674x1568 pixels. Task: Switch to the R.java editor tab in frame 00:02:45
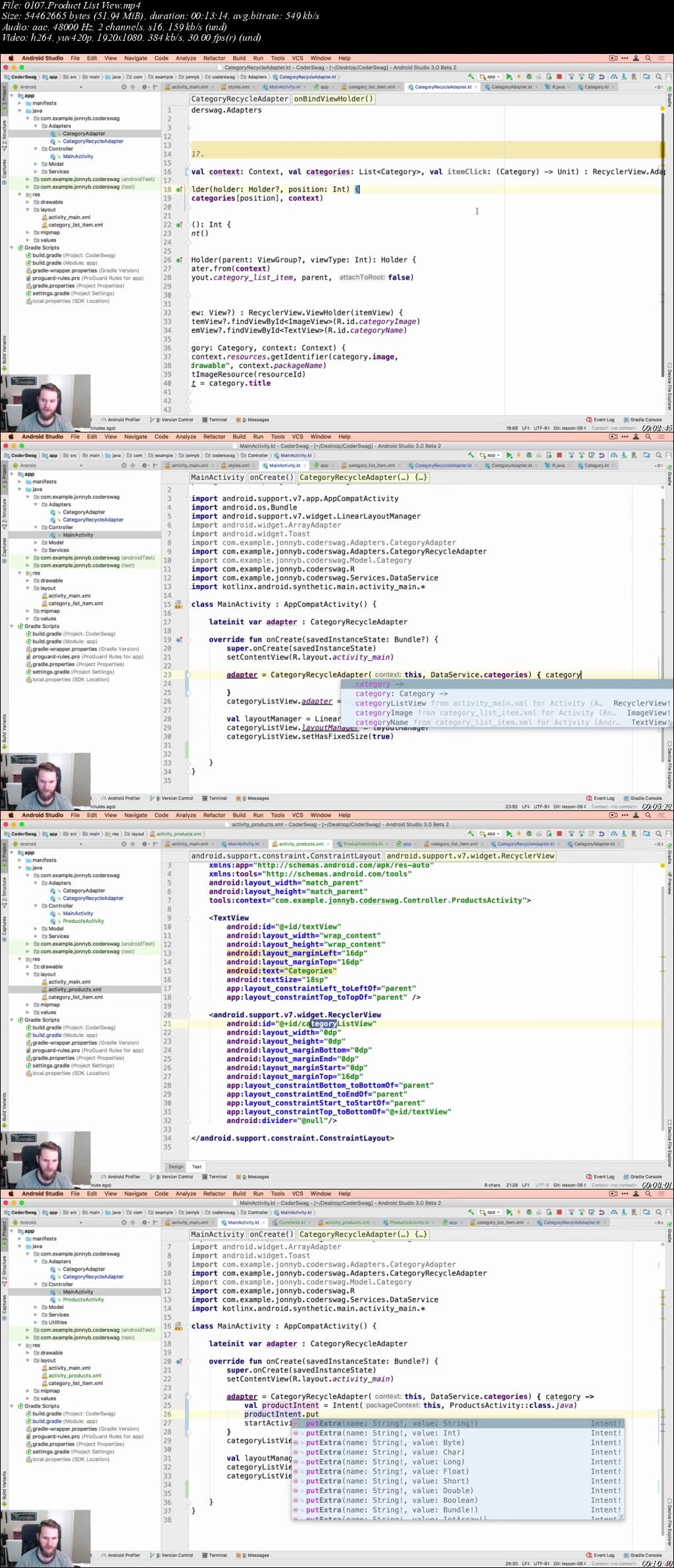click(x=557, y=87)
